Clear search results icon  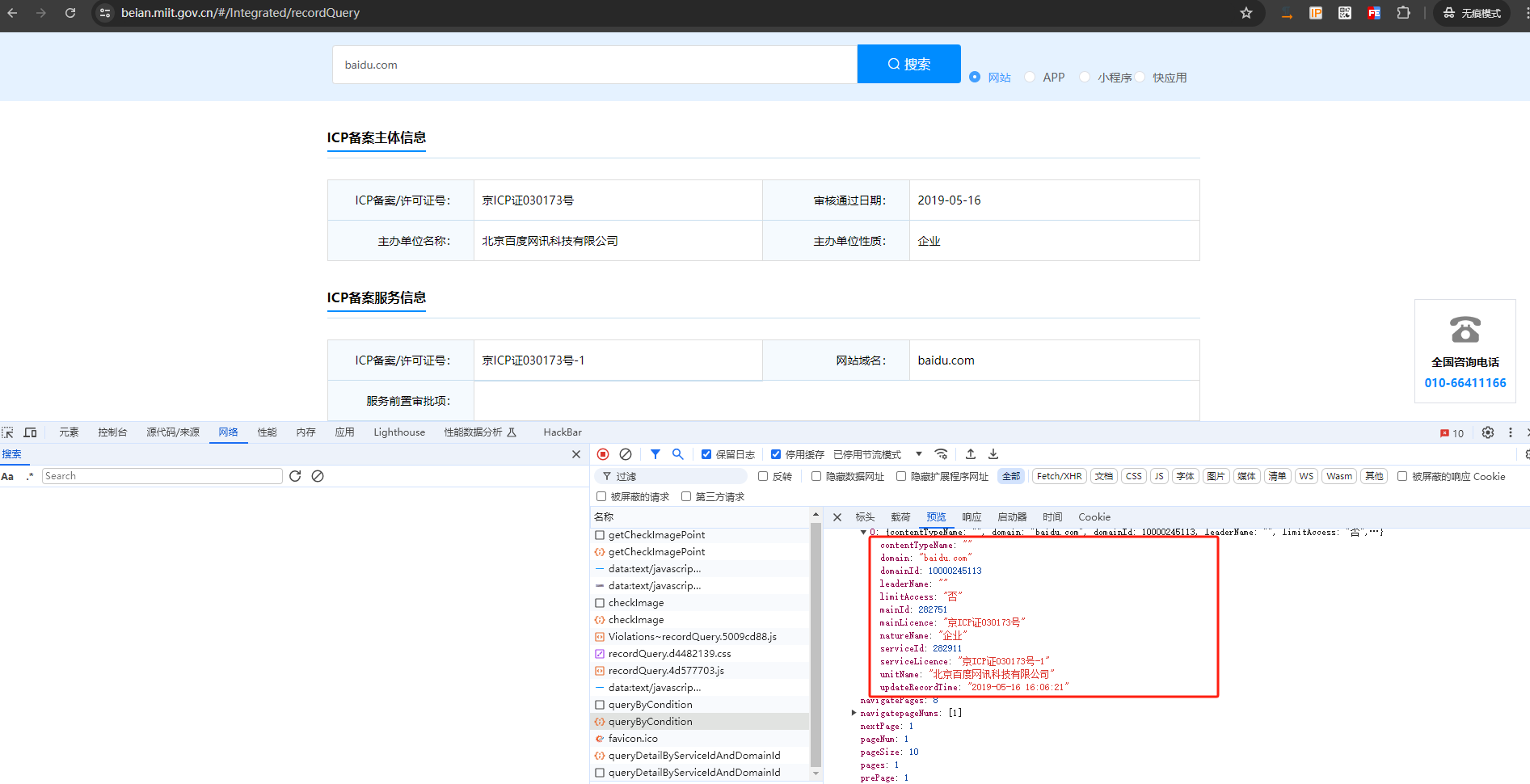[x=318, y=476]
